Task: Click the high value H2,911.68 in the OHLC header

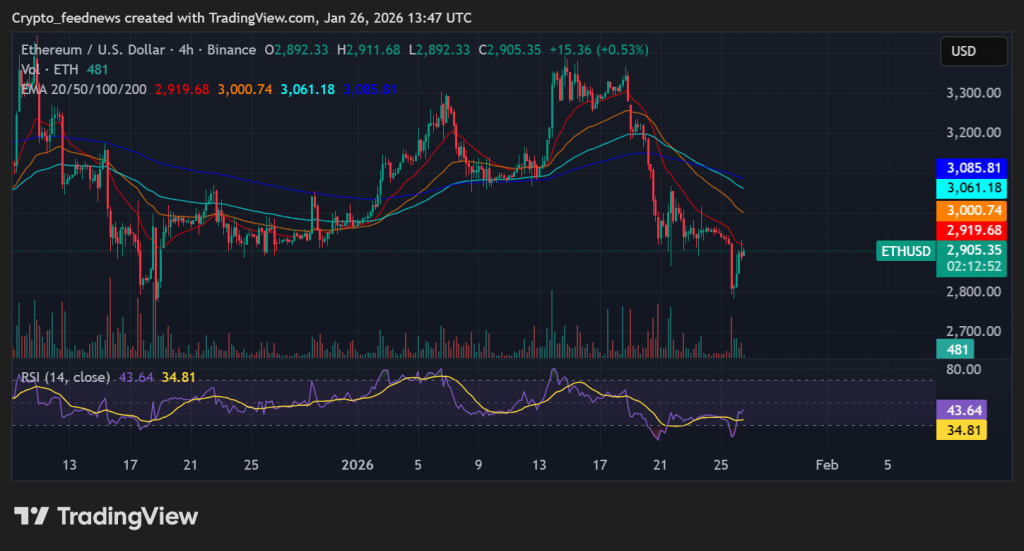Action: coord(368,50)
